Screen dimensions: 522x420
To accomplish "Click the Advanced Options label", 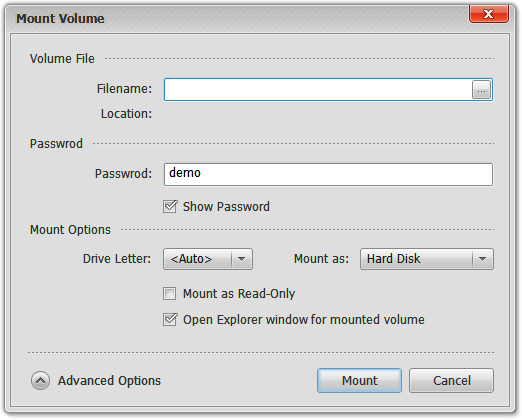I will pyautogui.click(x=109, y=380).
